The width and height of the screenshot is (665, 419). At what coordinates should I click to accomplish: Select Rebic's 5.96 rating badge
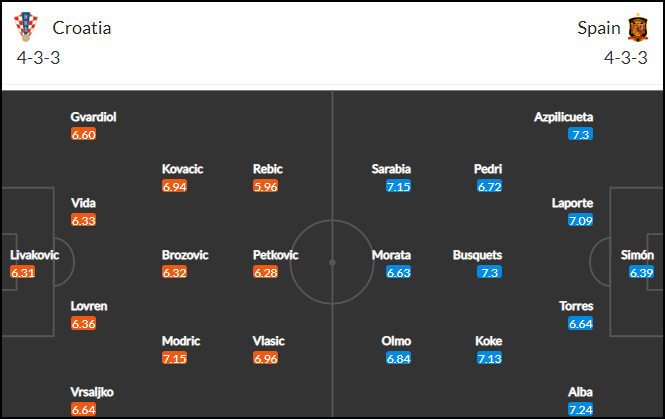point(265,186)
